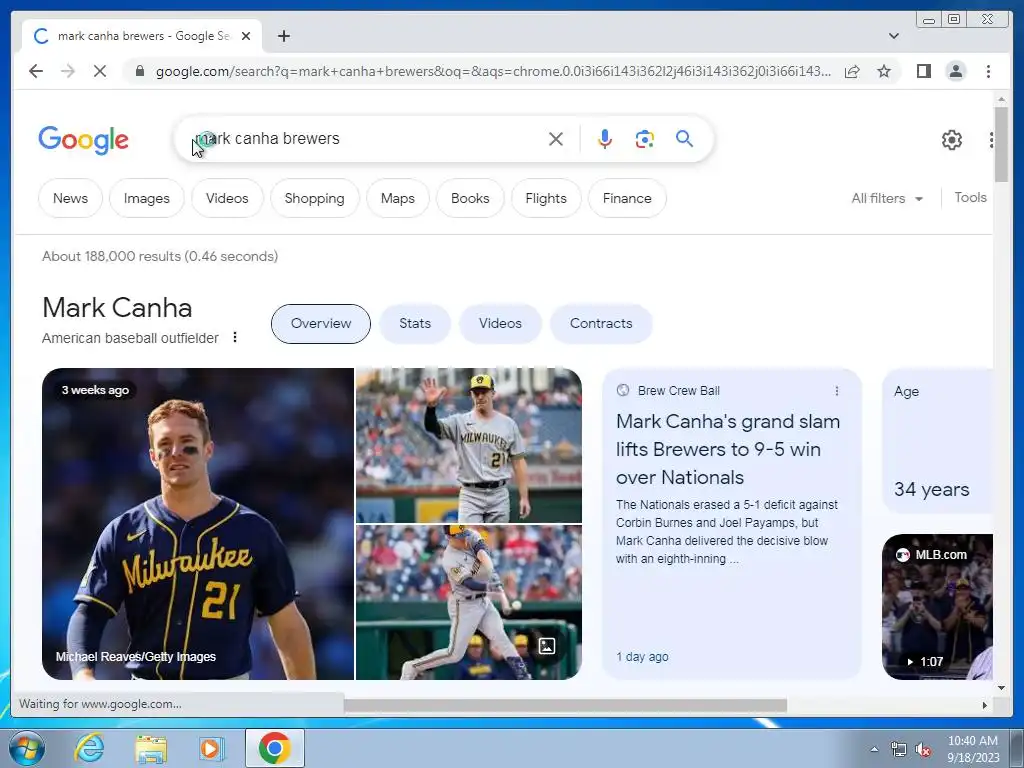Play the MLB.com video thumbnail

tap(937, 607)
